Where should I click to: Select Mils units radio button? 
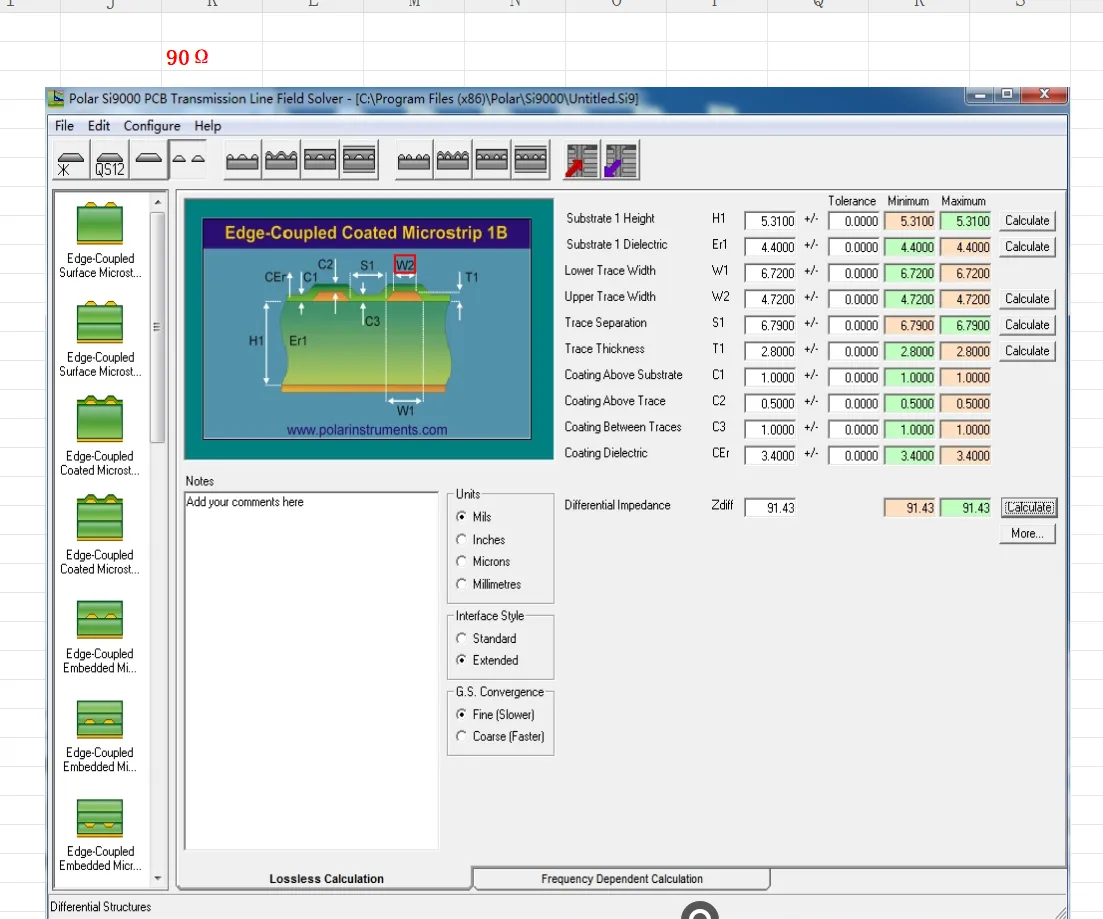[x=461, y=516]
